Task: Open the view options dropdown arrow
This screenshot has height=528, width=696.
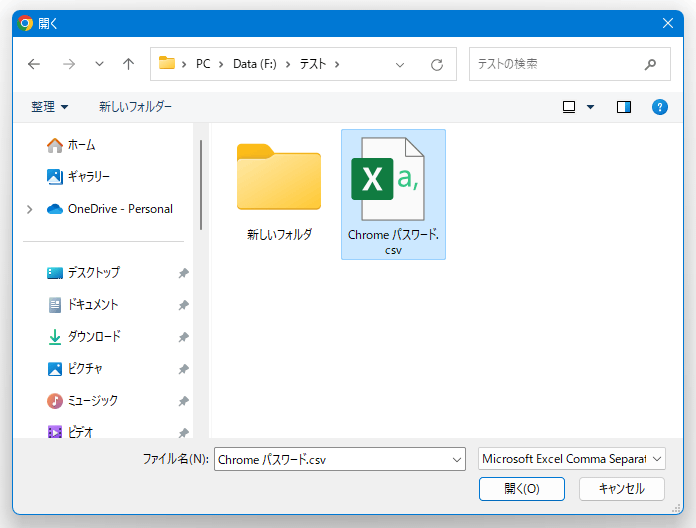Action: [x=590, y=107]
